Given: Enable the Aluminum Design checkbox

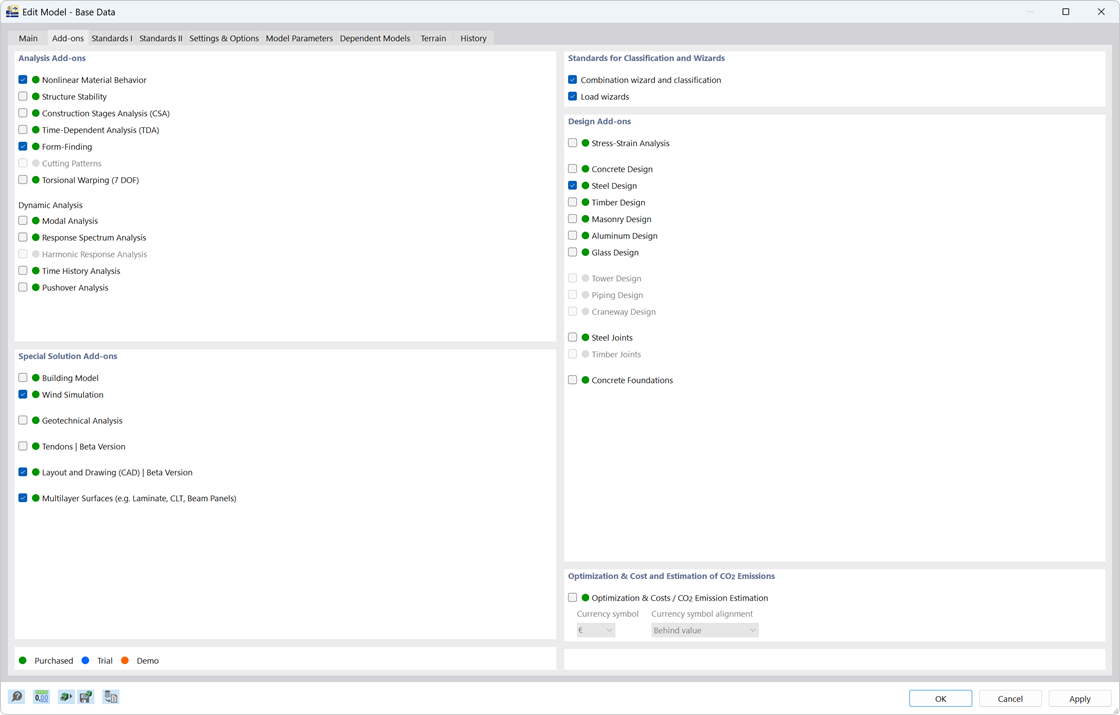Looking at the screenshot, I should tap(572, 236).
